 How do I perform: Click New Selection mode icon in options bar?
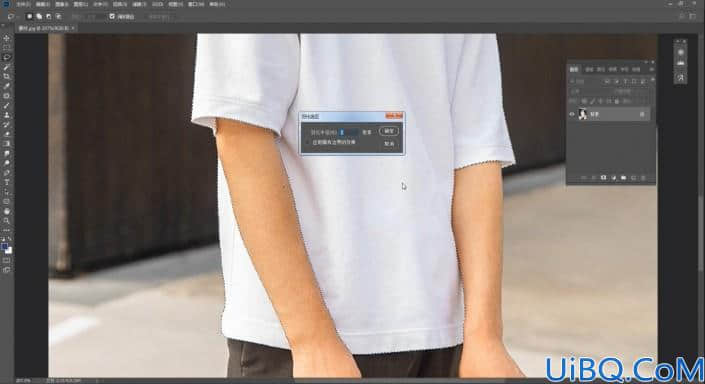pos(30,17)
